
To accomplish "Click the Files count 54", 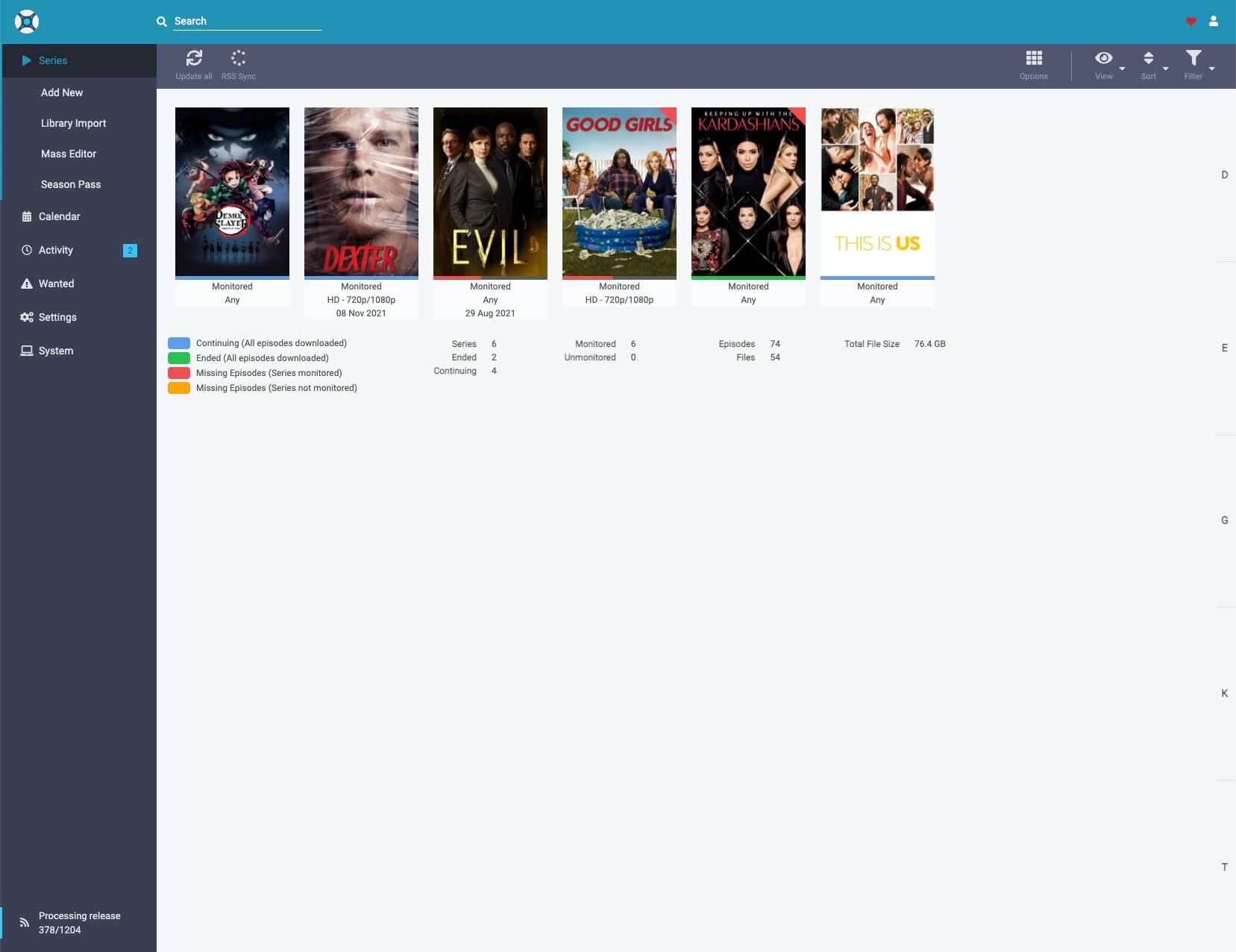I will (x=775, y=357).
